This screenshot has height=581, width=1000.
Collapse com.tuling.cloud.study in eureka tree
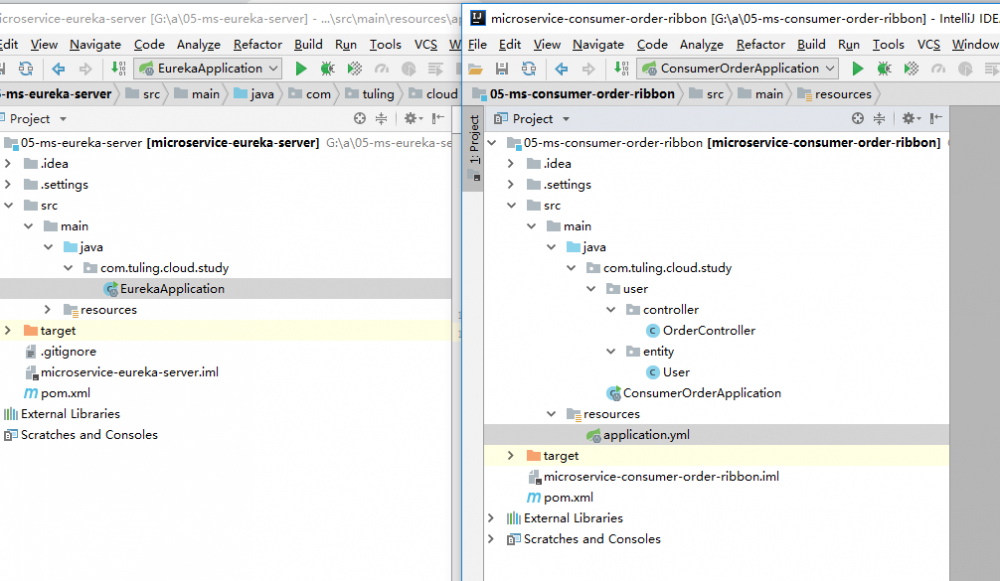[x=68, y=268]
